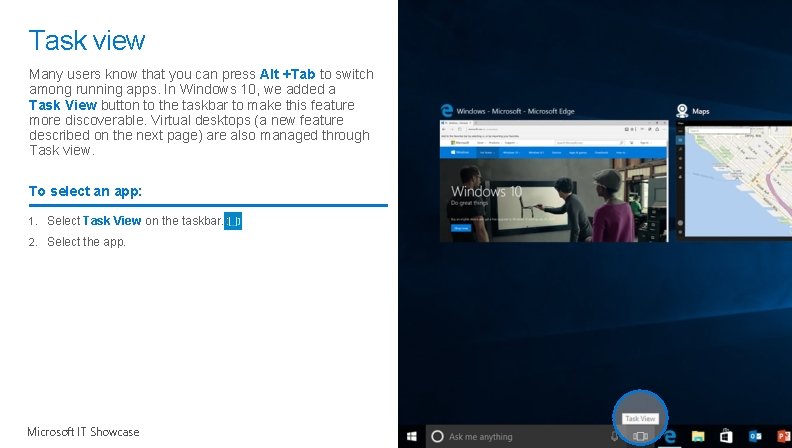Screen dimensions: 792x448
Task: Click 'Windows 10' headline in Edge thumbnail
Action: (486, 191)
